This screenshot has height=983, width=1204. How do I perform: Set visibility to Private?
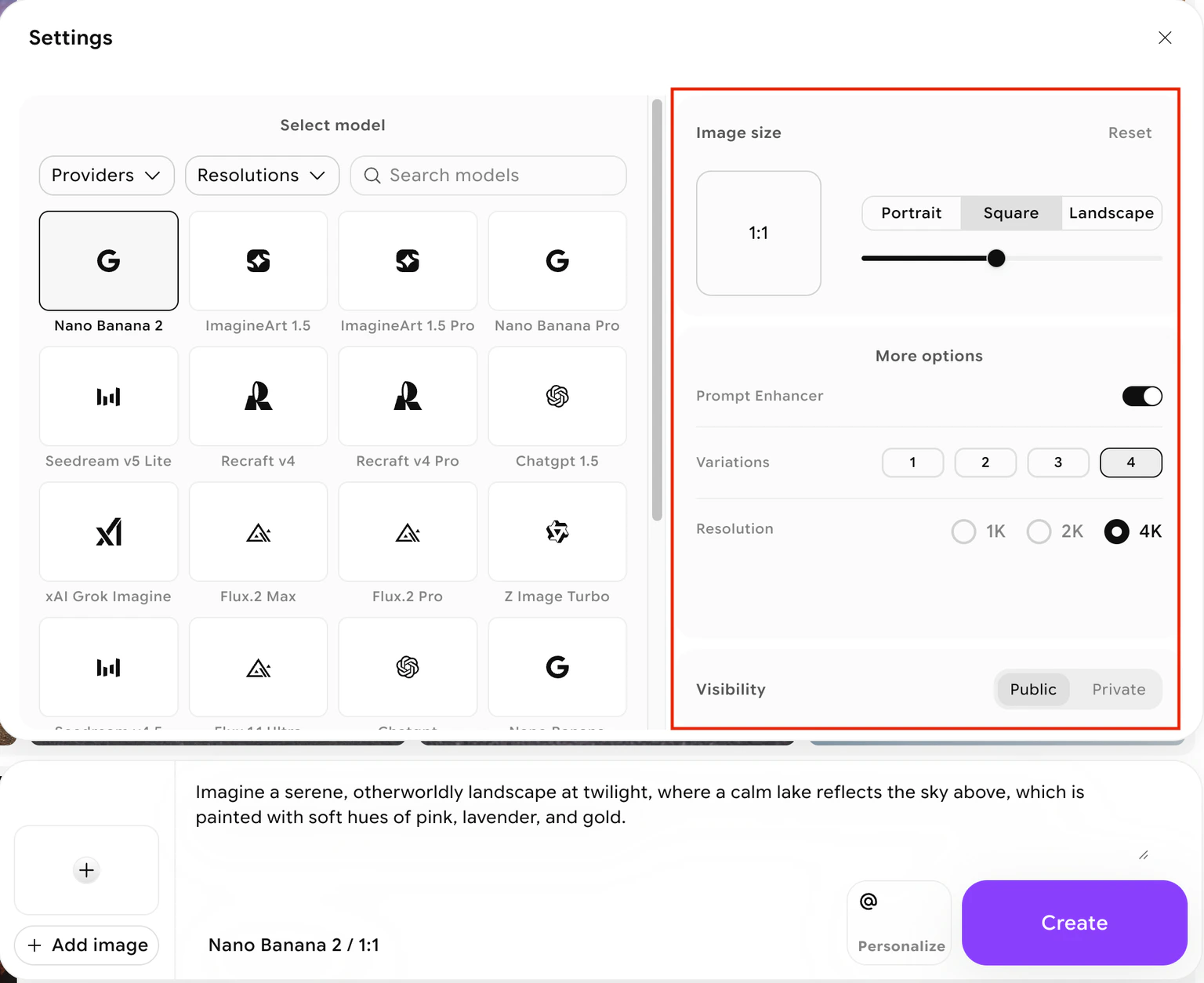(1119, 689)
